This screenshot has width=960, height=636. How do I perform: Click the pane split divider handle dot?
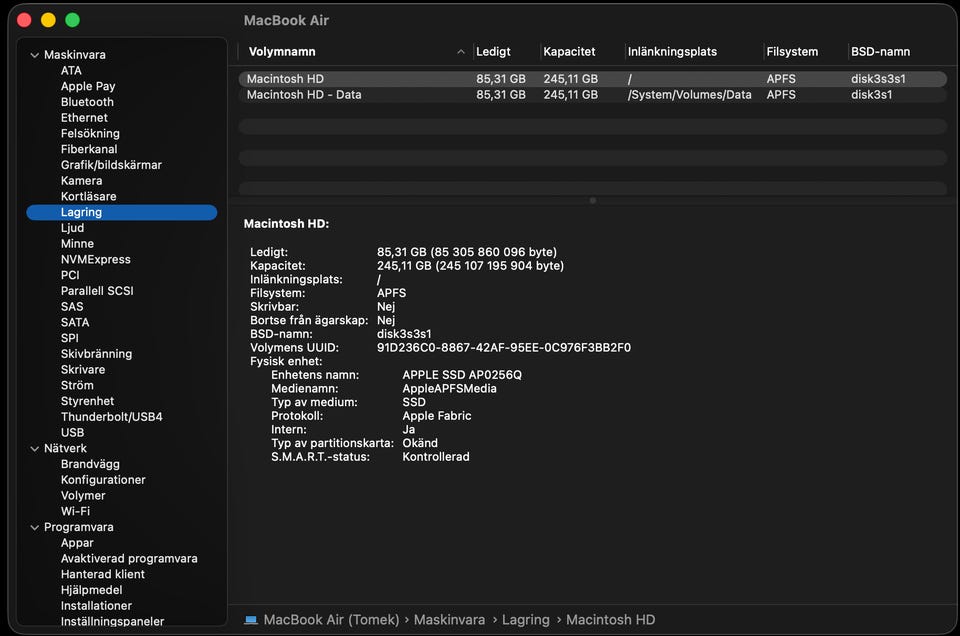(x=592, y=201)
